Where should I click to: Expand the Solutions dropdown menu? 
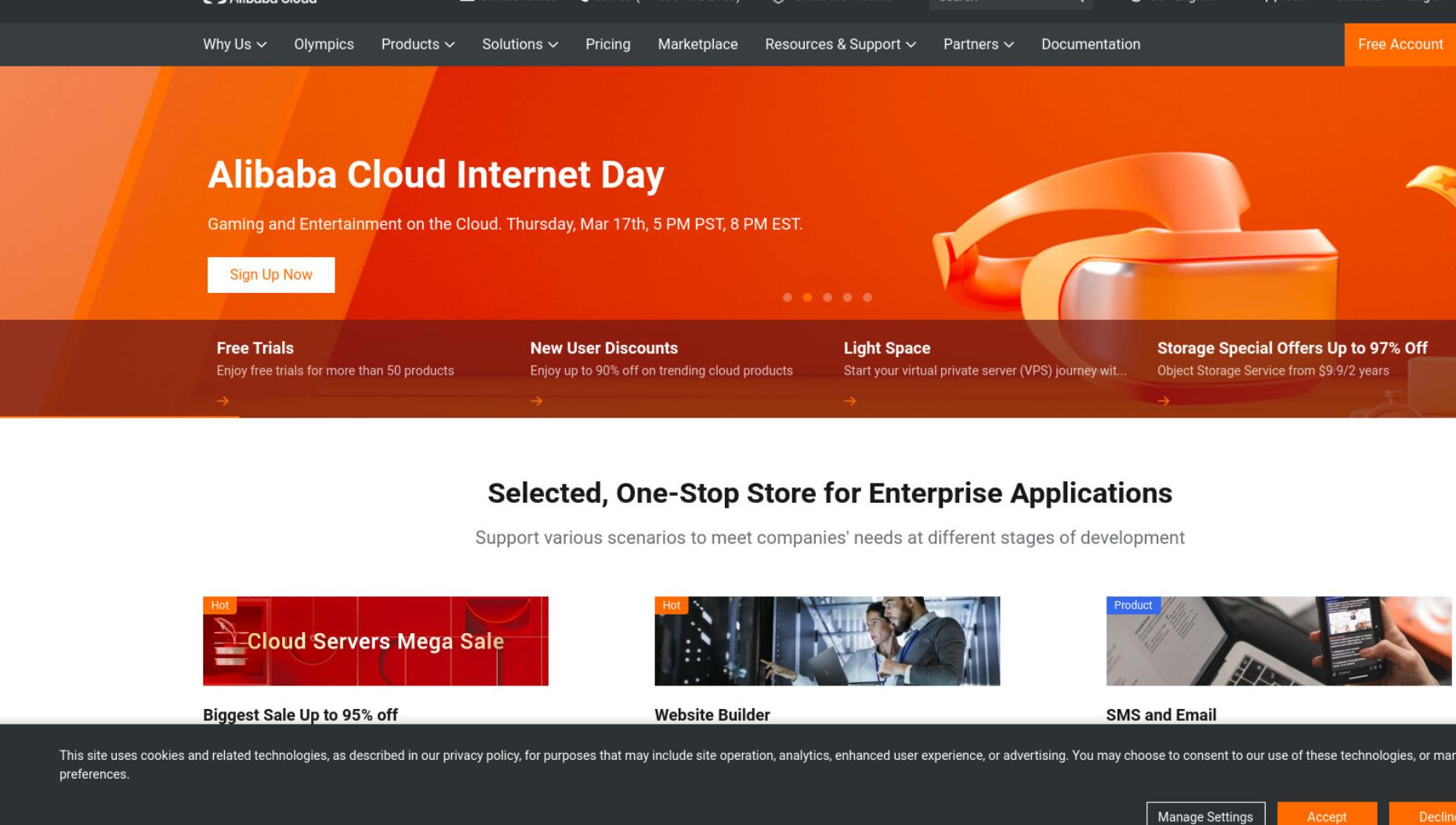(x=520, y=45)
